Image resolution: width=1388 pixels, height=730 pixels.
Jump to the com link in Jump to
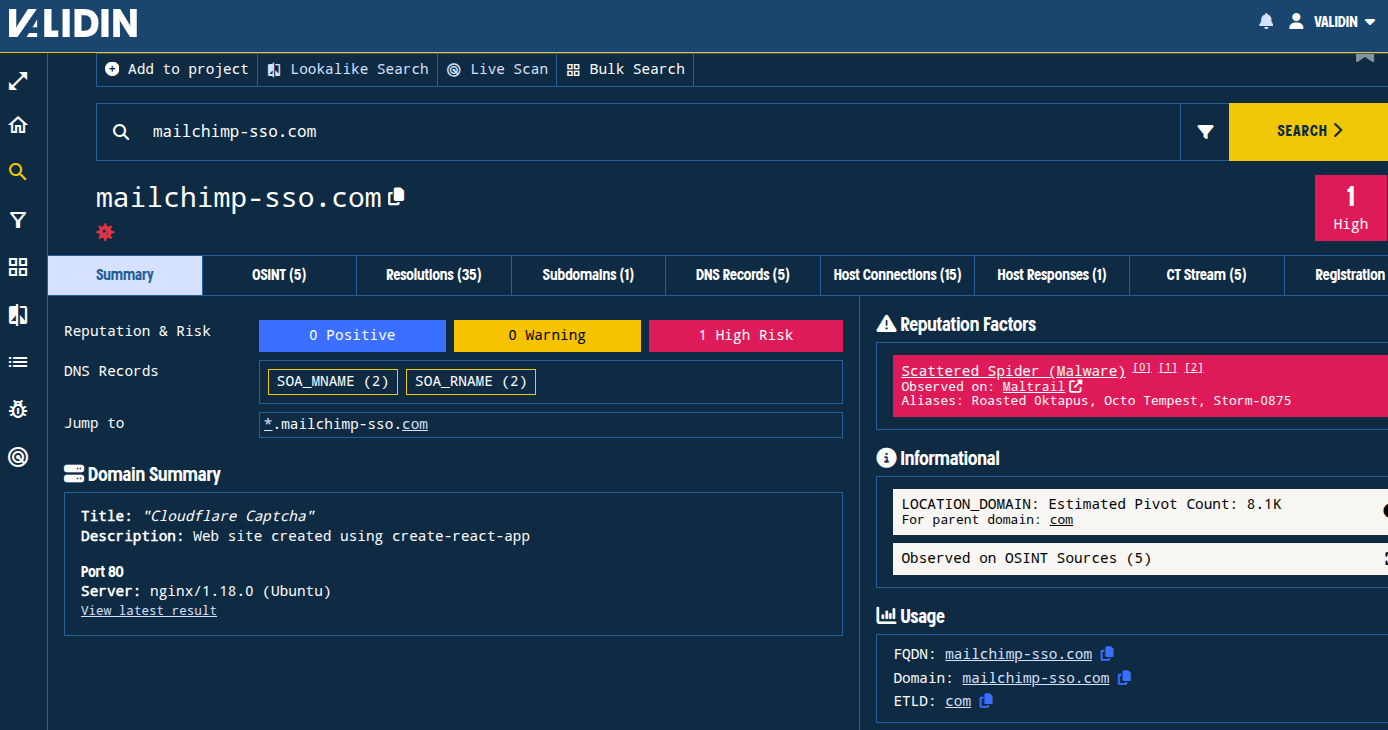(415, 425)
